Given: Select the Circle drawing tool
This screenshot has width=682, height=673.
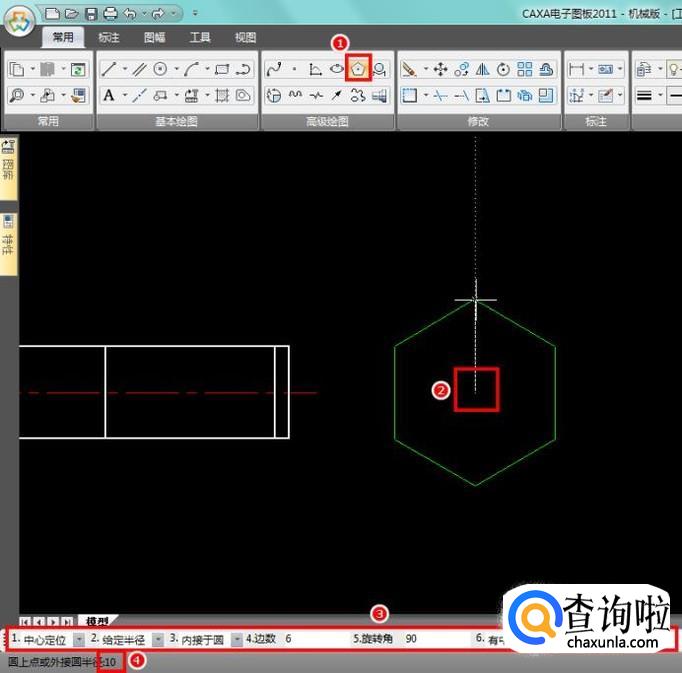Looking at the screenshot, I should pyautogui.click(x=160, y=69).
